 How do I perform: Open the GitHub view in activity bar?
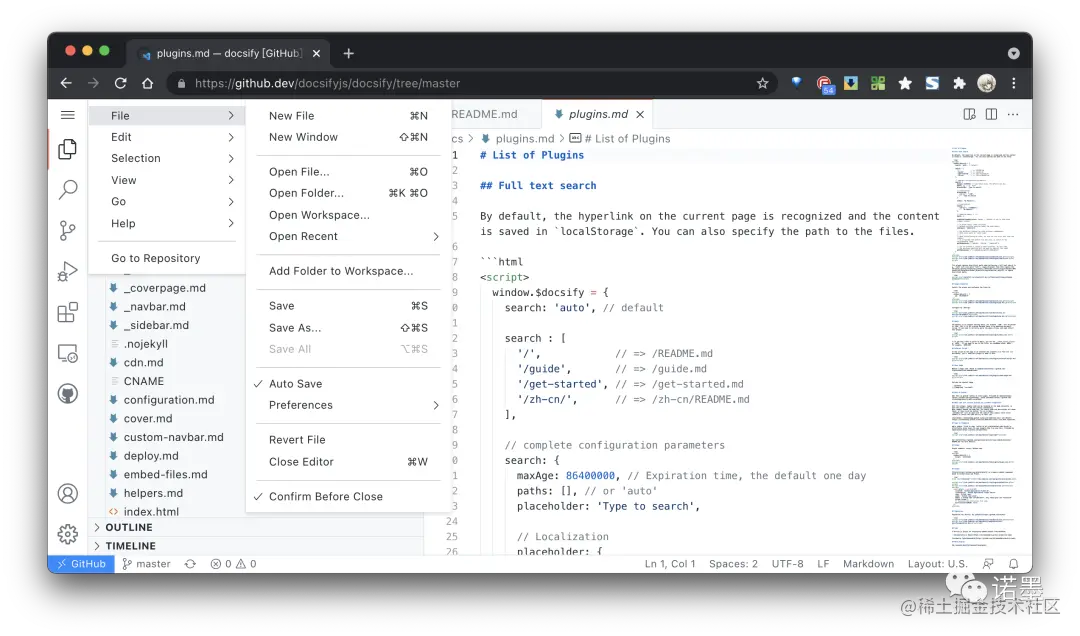(x=68, y=394)
